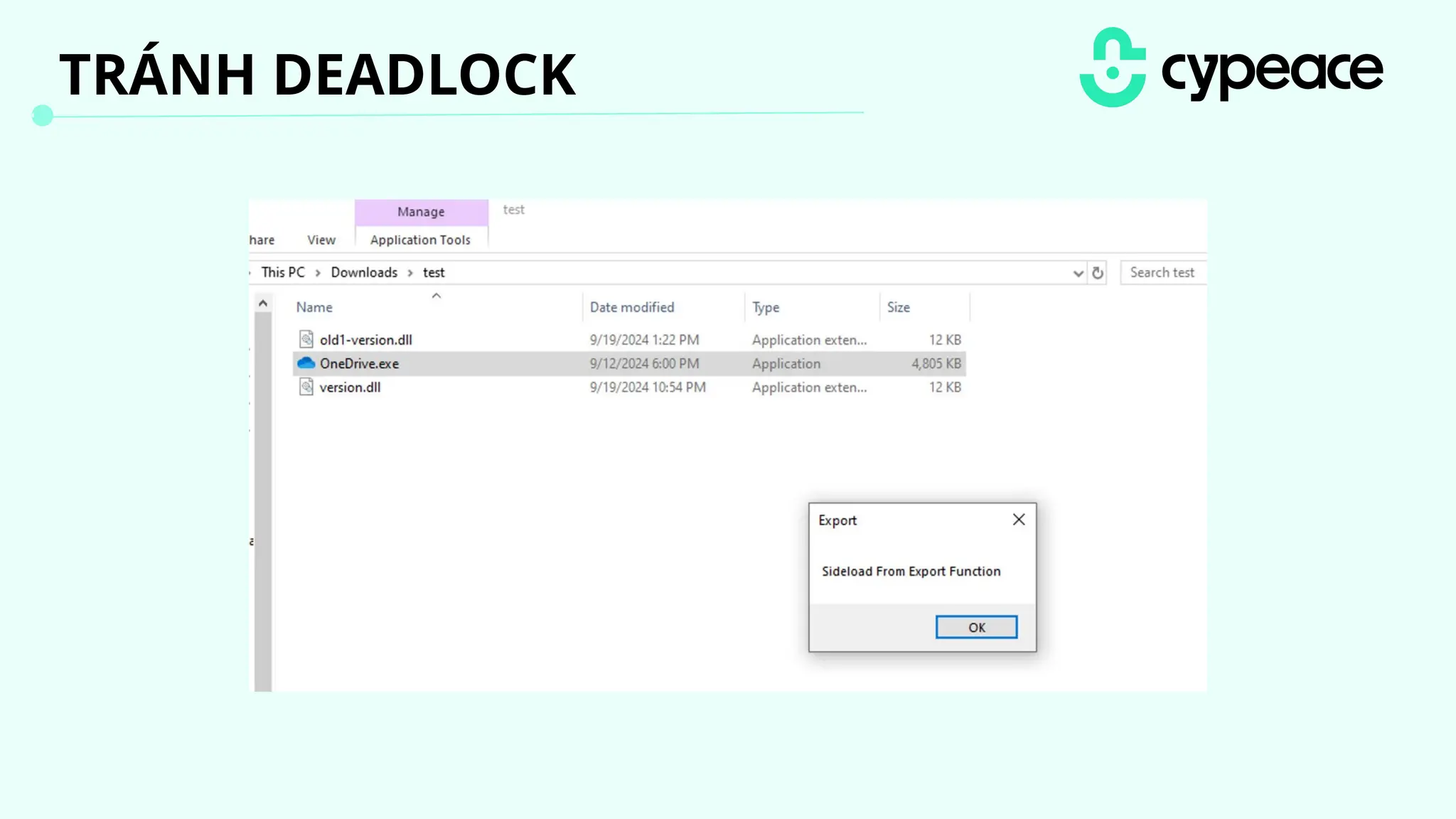Click the version.dll file icon
Screen dimensions: 1456x819
306,387
